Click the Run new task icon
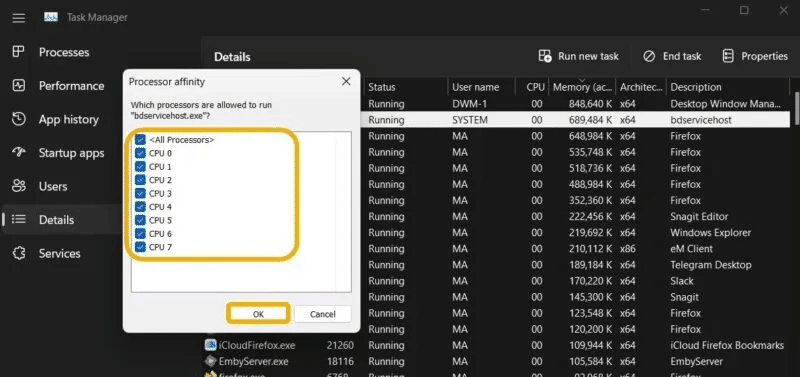 [545, 56]
